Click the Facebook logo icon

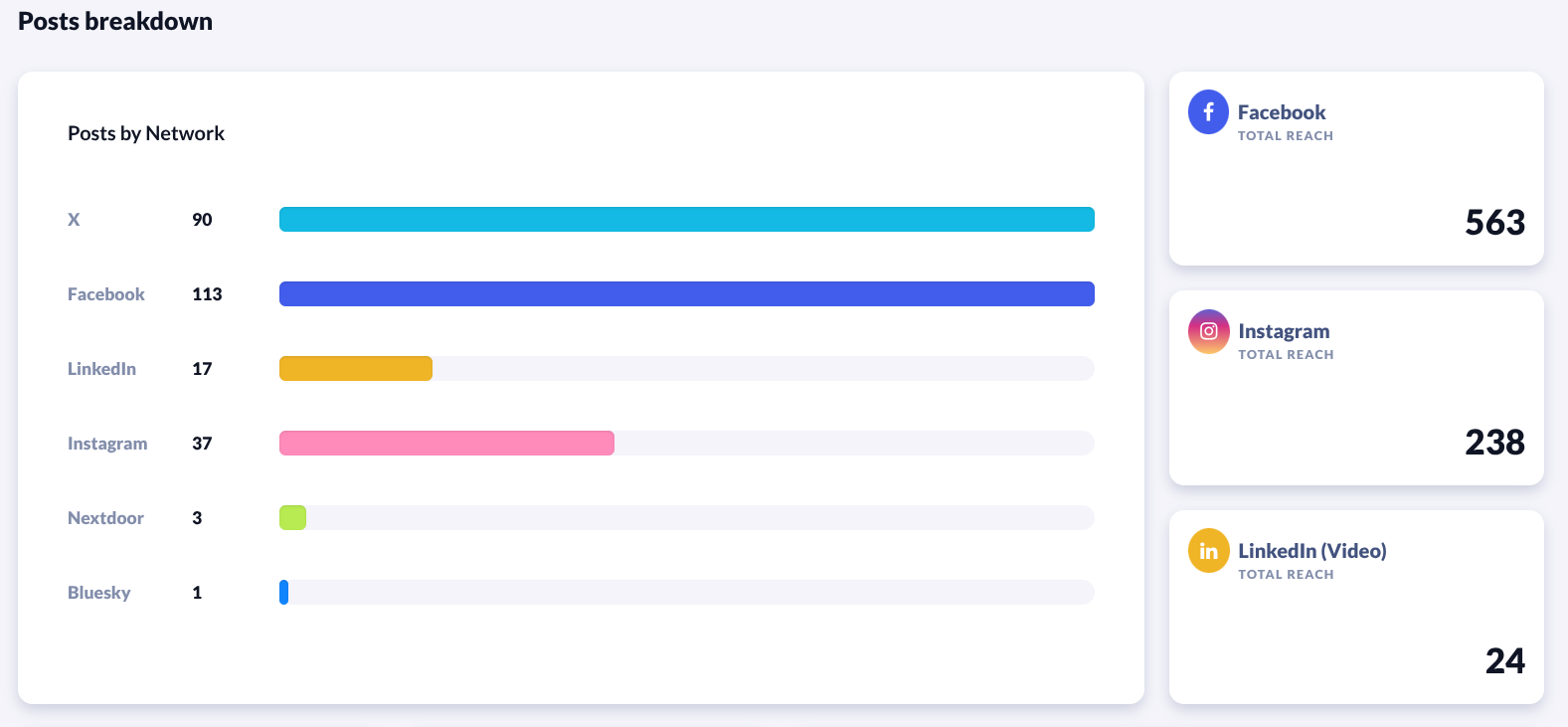1208,112
